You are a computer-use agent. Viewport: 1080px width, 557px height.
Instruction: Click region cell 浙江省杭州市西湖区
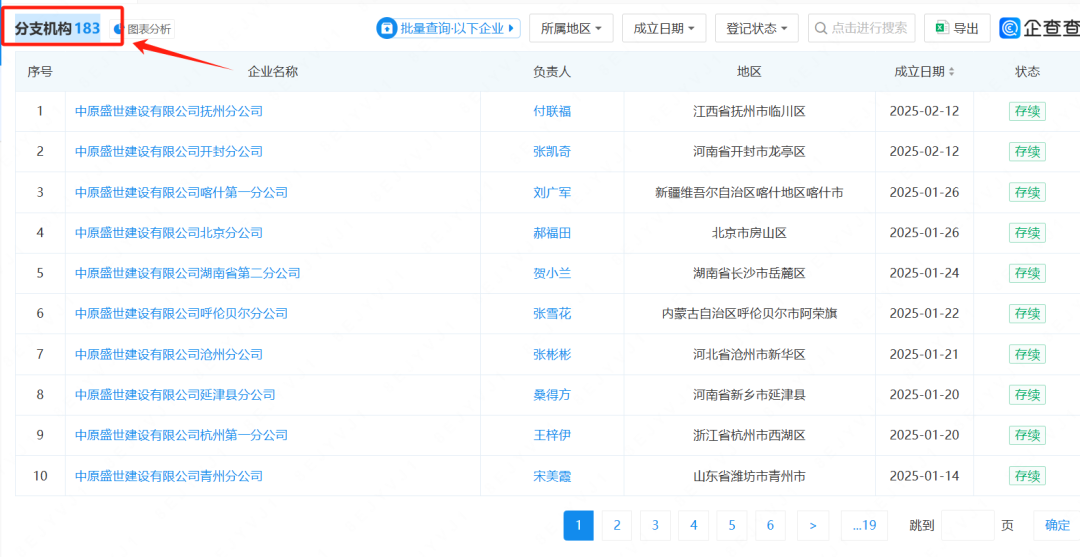pyautogui.click(x=749, y=435)
